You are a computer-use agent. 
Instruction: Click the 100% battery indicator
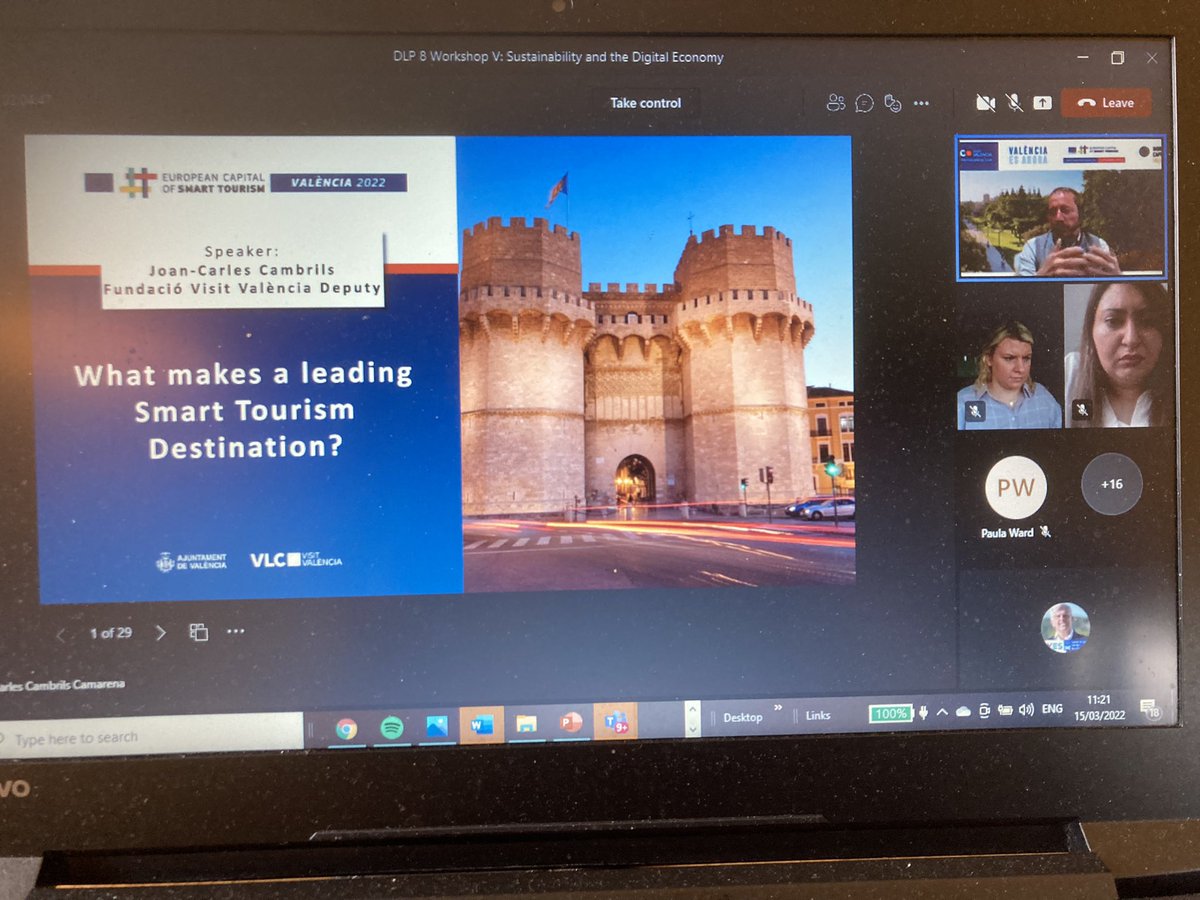coord(889,713)
